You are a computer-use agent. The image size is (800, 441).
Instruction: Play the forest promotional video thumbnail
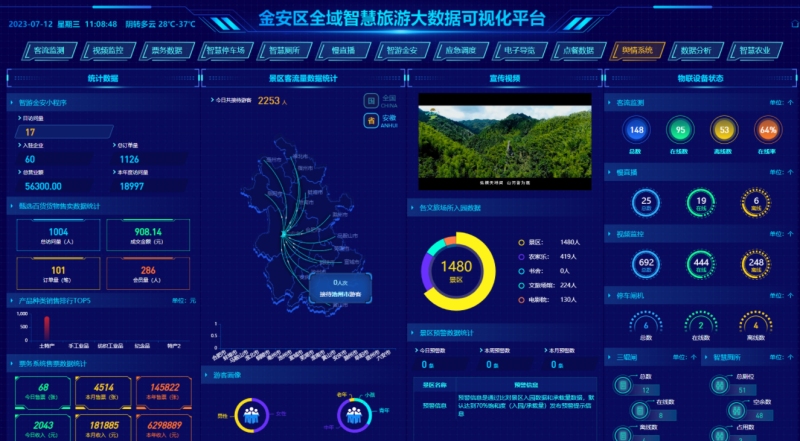tap(500, 141)
